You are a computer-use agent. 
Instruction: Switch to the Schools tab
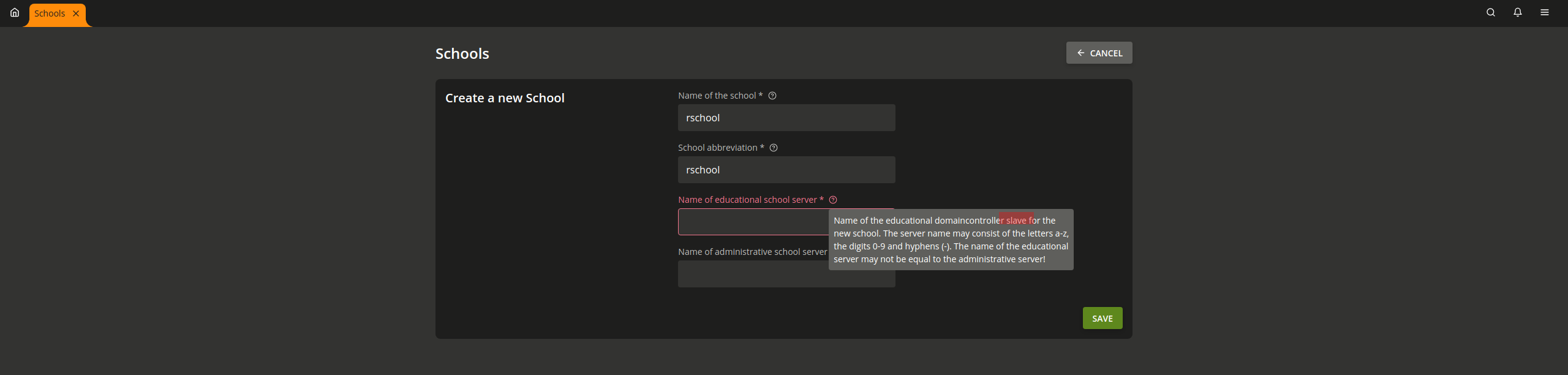pyautogui.click(x=50, y=13)
